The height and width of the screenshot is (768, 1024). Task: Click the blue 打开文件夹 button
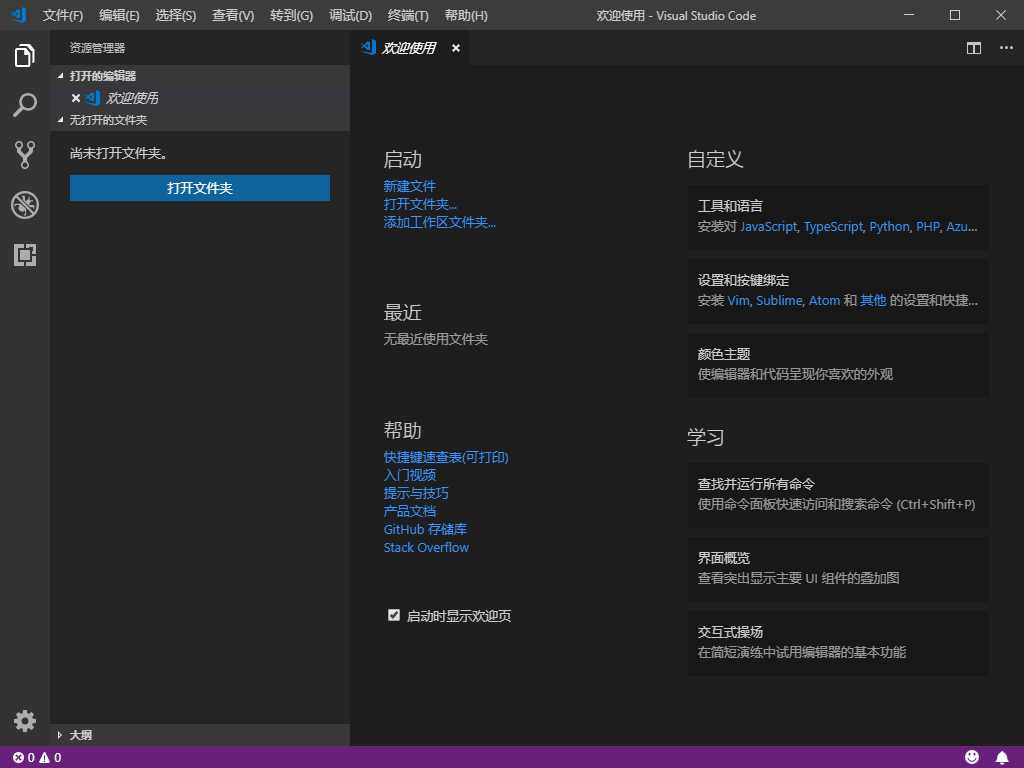(x=200, y=188)
